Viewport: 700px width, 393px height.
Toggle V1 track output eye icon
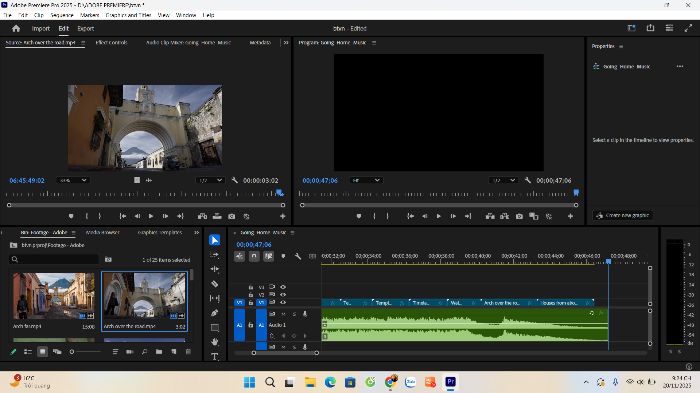pyautogui.click(x=283, y=302)
